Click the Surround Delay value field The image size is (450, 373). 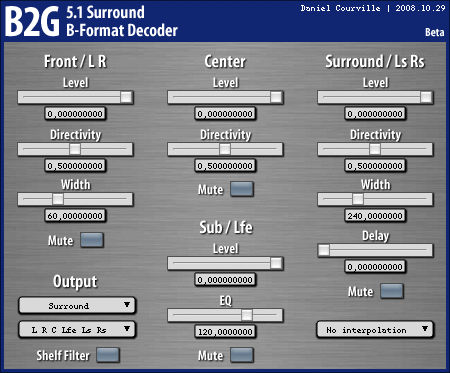(x=375, y=267)
